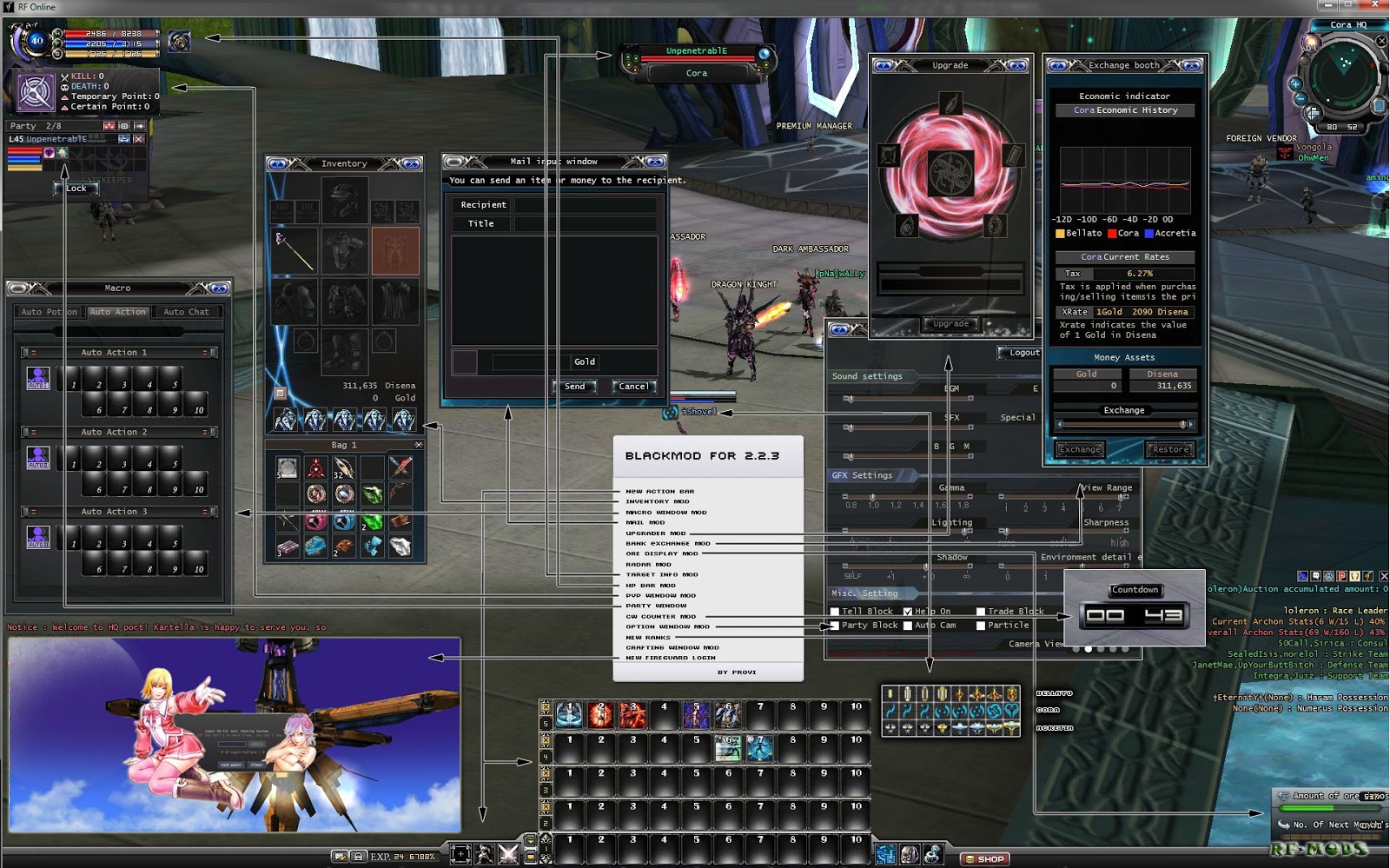
Task: Click Cancel in Mail input window
Action: [633, 387]
